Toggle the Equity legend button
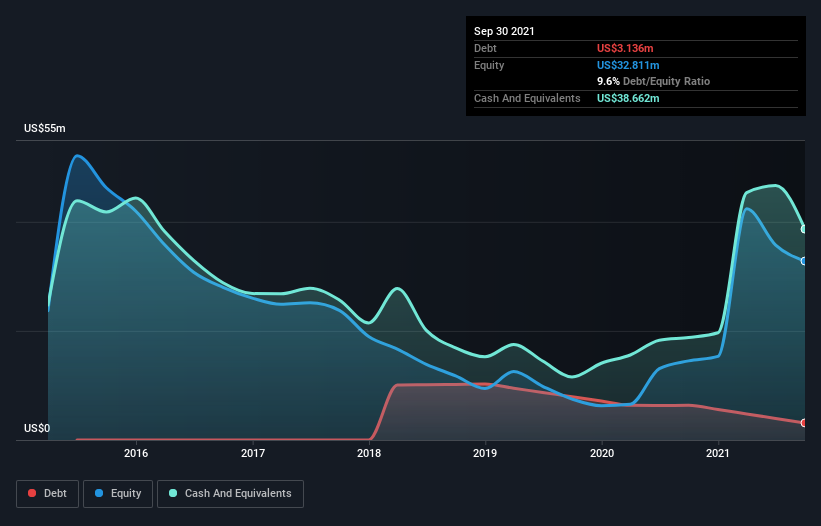This screenshot has height=526, width=821. pos(118,494)
